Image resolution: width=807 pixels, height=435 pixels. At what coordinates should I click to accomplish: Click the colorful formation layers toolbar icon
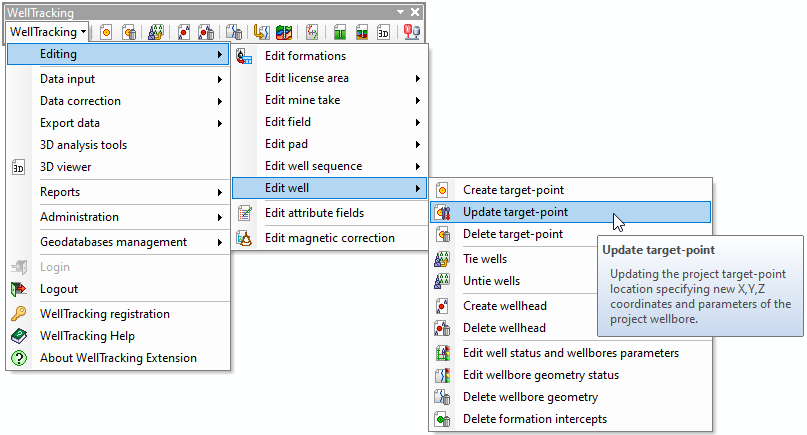click(284, 32)
